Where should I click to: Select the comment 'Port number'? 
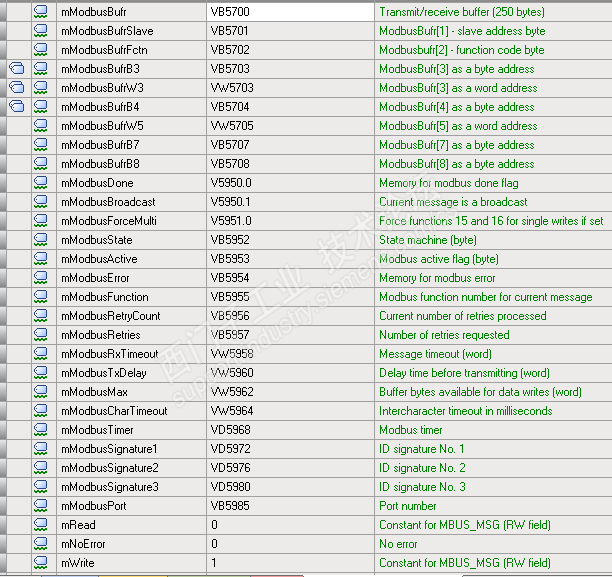point(407,506)
